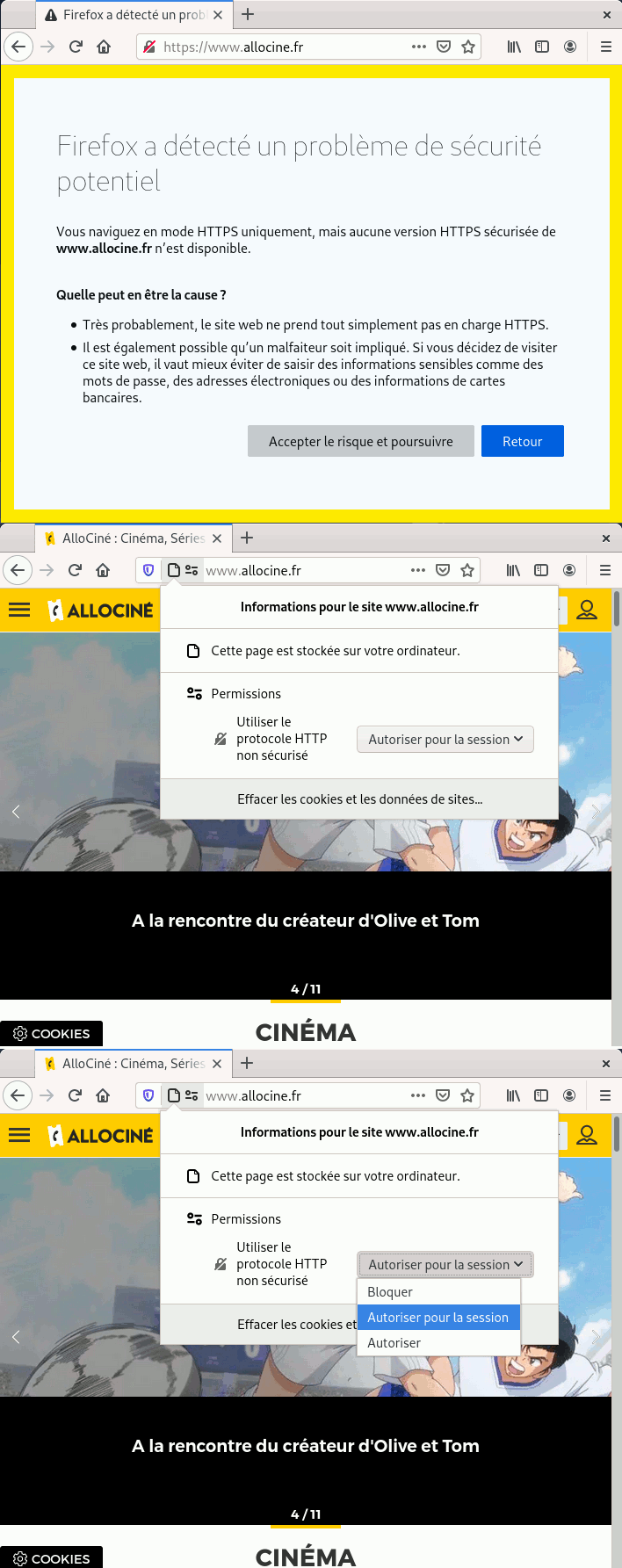This screenshot has height=1568, width=622.
Task: Choose Bloquer in the open dropdown list
Action: [439, 1291]
